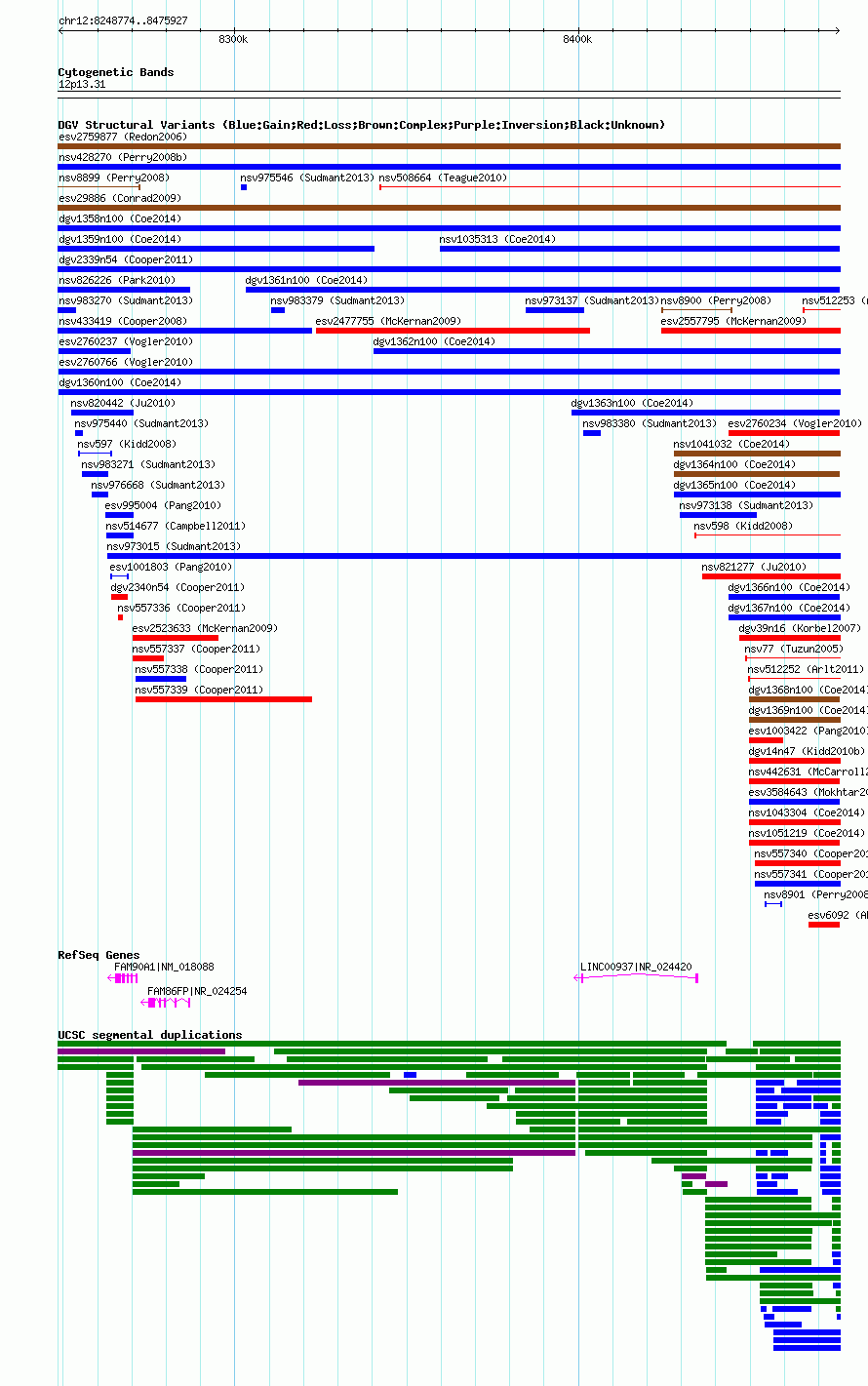Open the RefSeq Genes track title
The width and height of the screenshot is (868, 1386).
99,955
